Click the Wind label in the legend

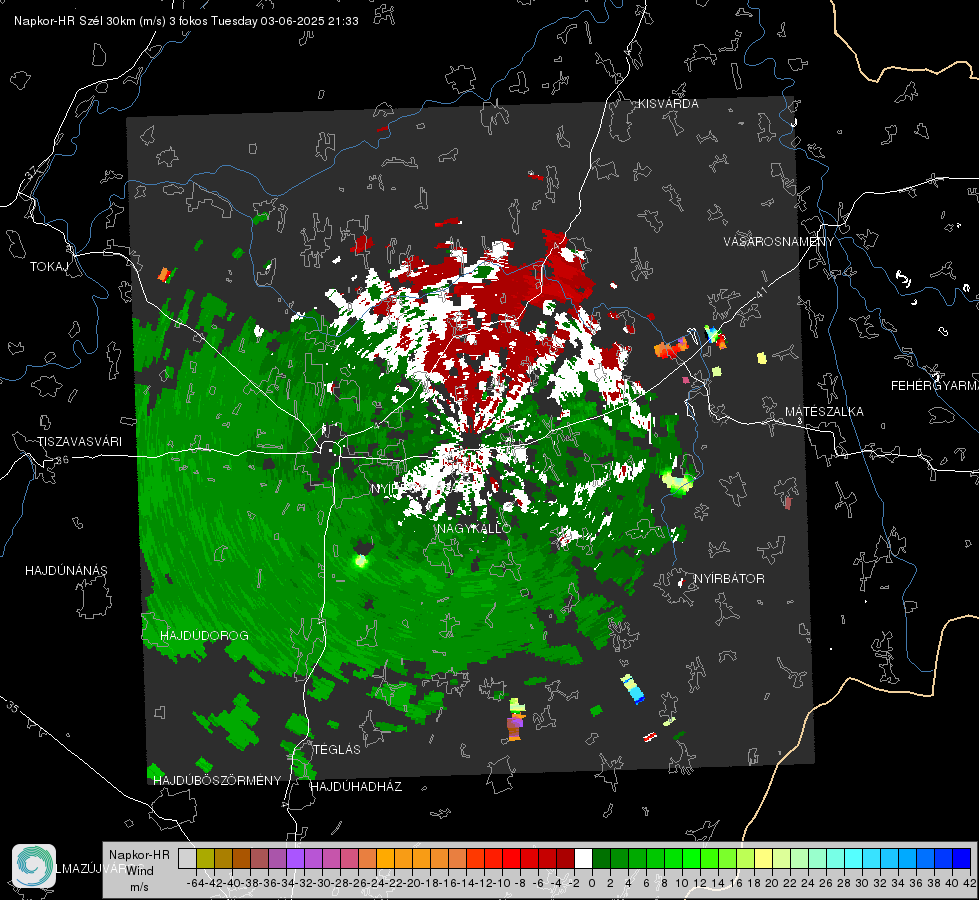[x=140, y=870]
